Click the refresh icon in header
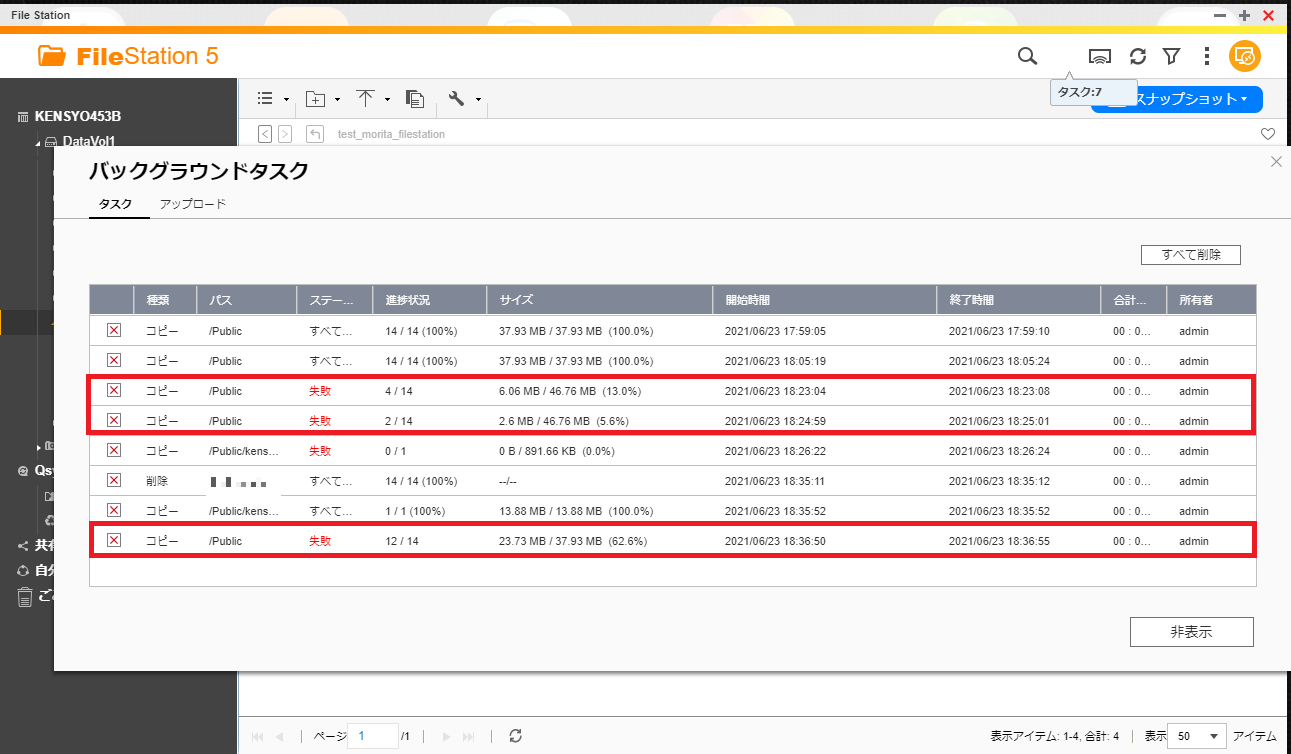Screen dimensions: 1291x754 [x=1138, y=56]
